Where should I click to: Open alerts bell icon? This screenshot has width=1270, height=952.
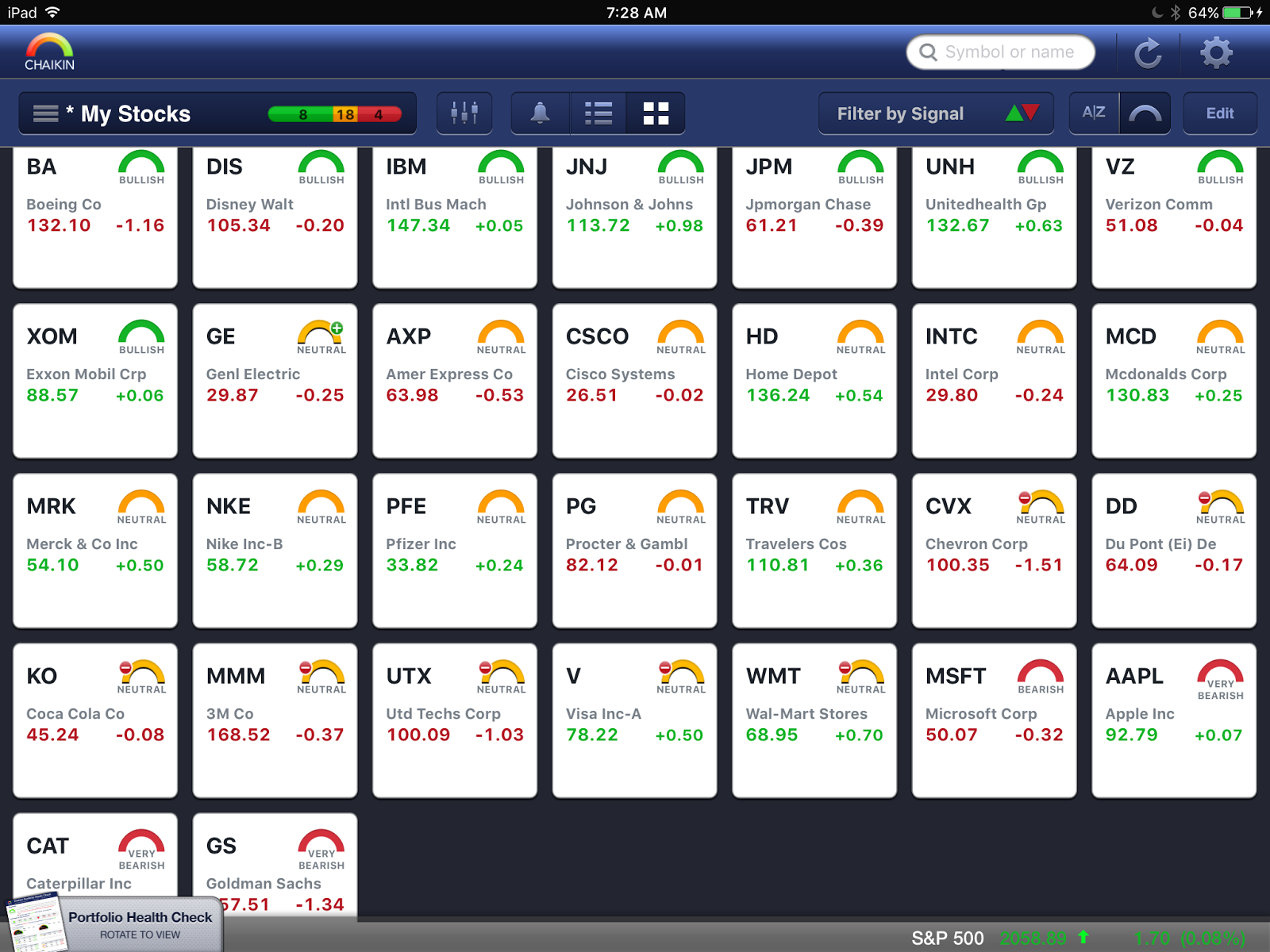click(541, 113)
